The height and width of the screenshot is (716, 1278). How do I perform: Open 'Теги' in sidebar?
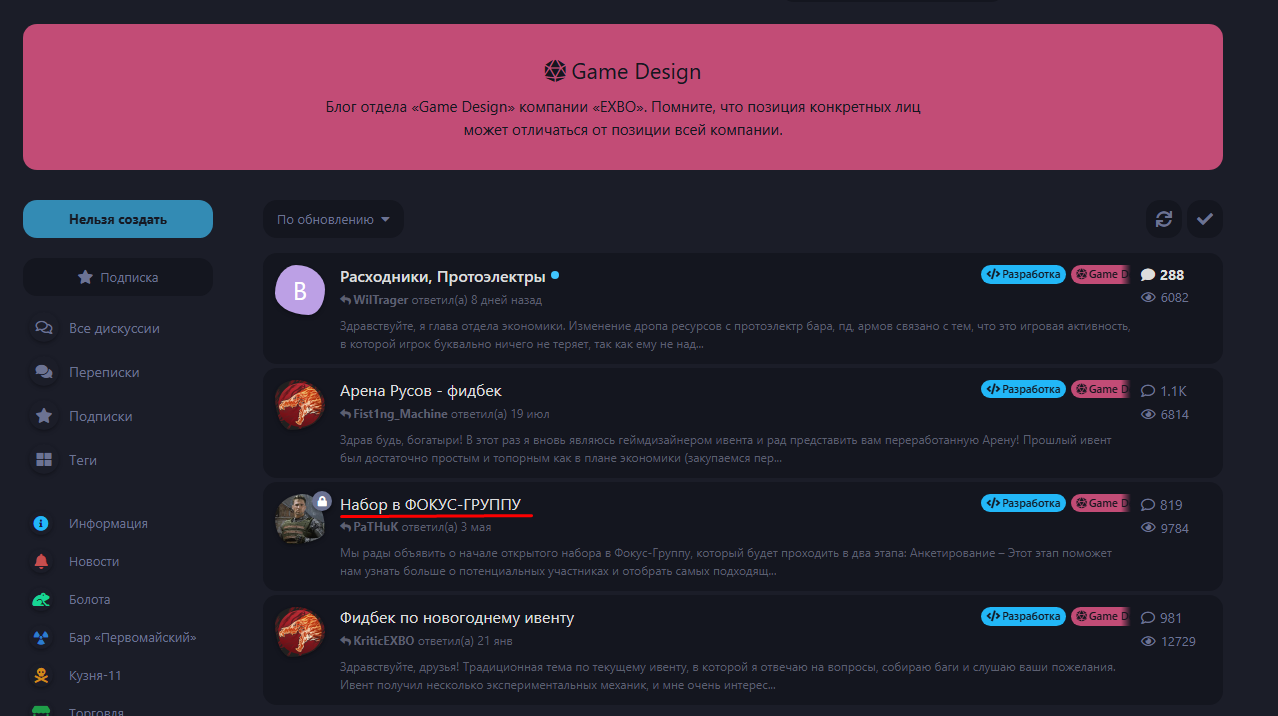tap(83, 460)
